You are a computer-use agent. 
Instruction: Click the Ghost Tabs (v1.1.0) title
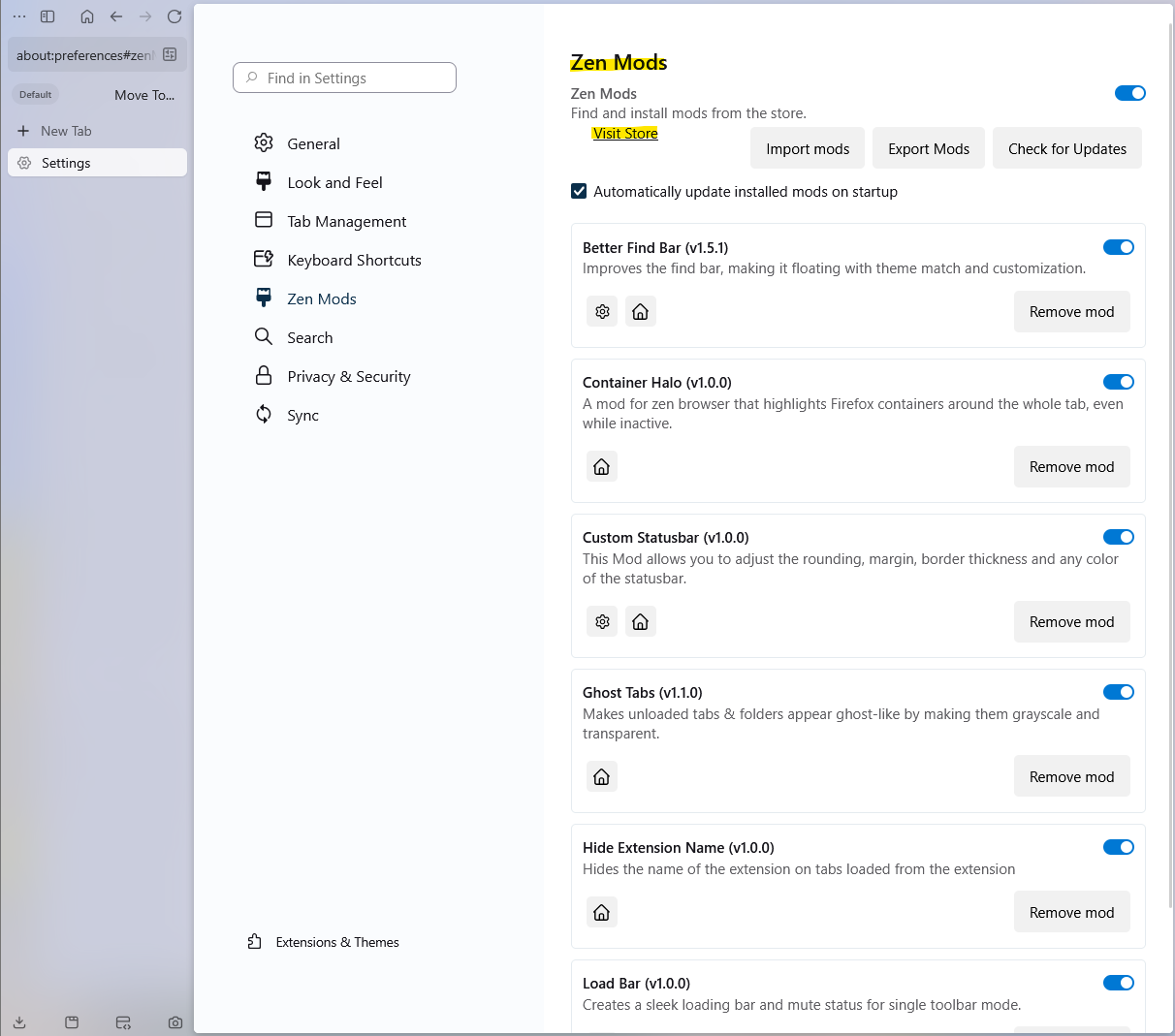[642, 692]
